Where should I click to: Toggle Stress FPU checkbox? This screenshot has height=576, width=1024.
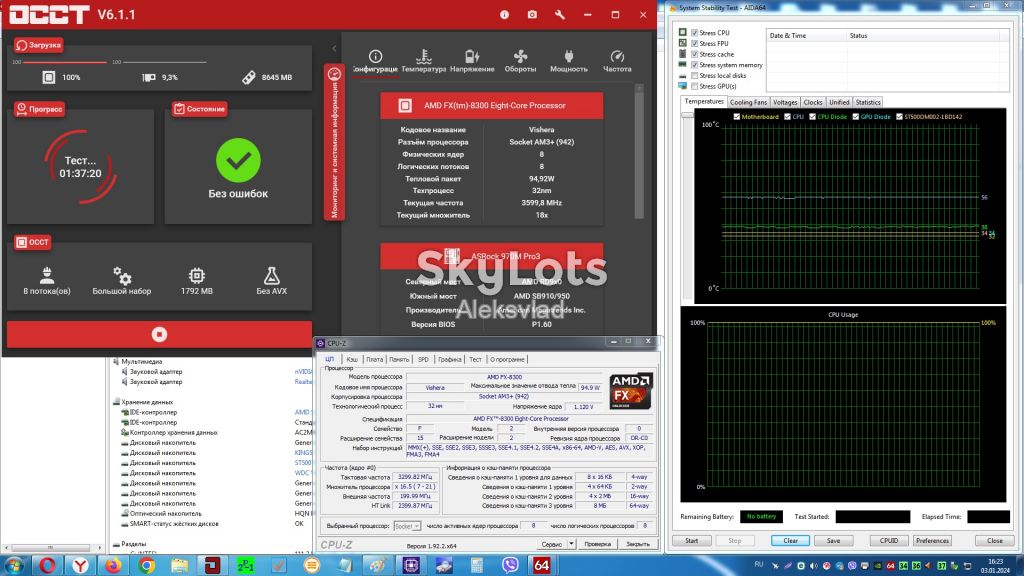point(695,43)
